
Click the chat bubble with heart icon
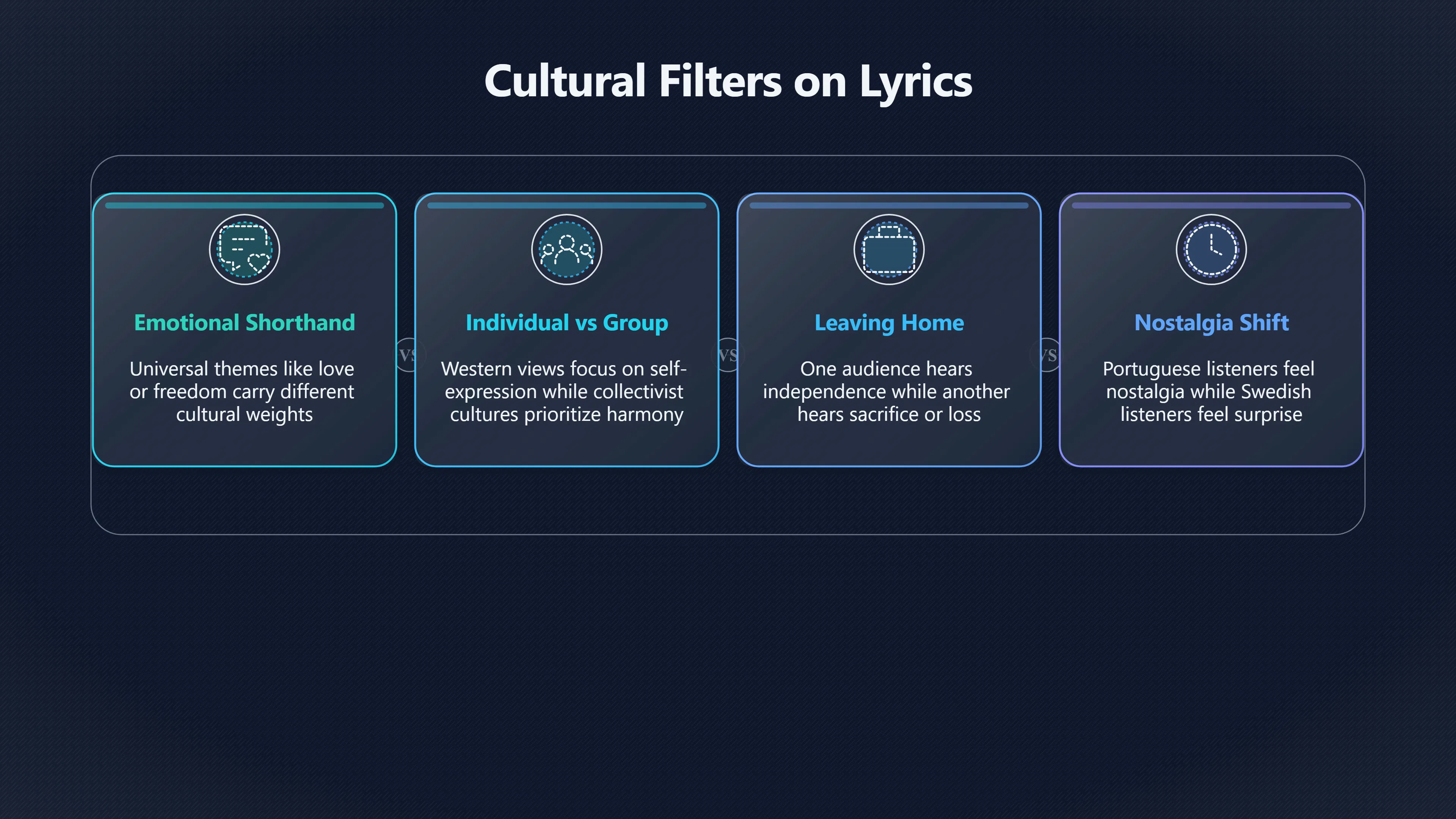244,249
